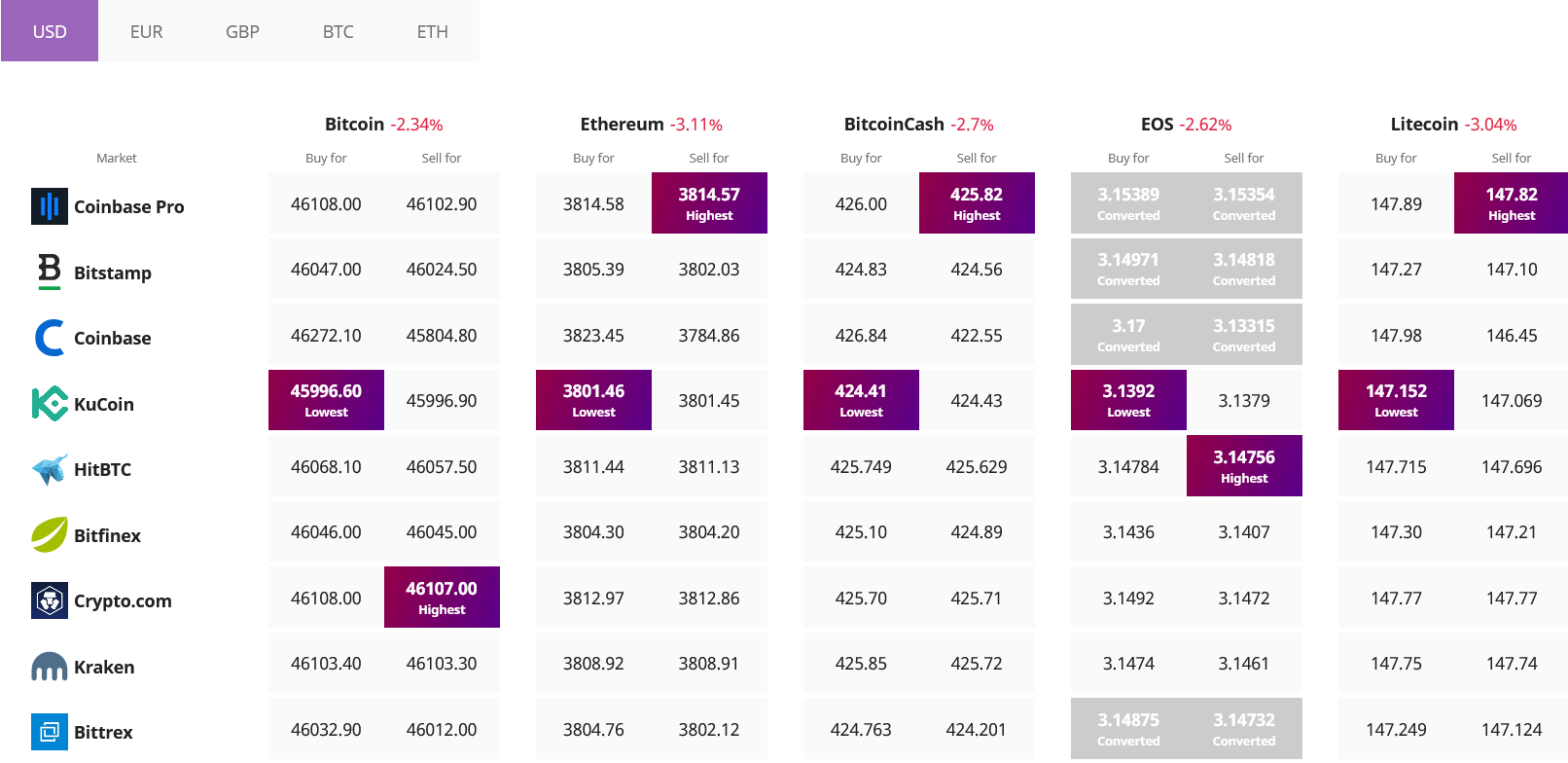The width and height of the screenshot is (1568, 763).
Task: Open the ETH currency tab
Action: point(433,31)
